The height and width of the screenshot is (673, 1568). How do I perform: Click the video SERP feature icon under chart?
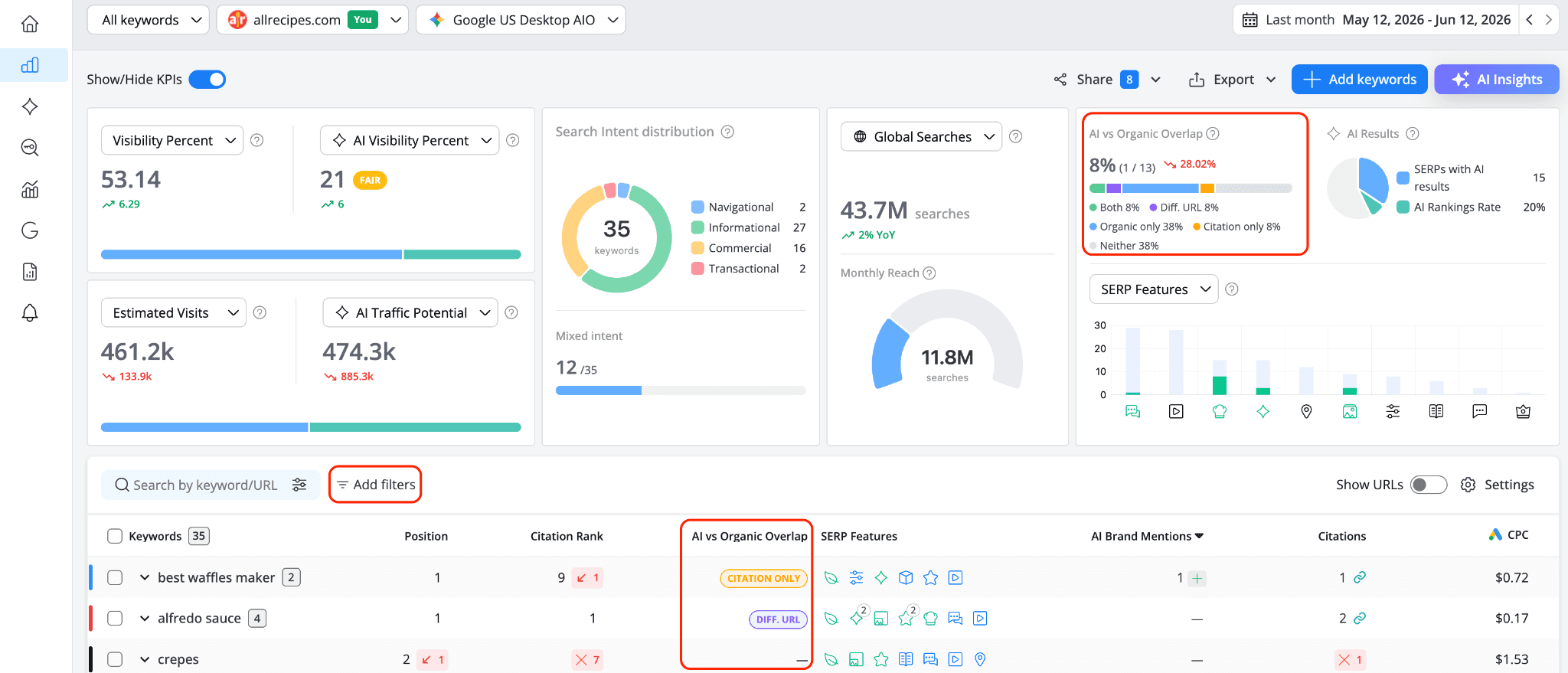click(x=1176, y=411)
